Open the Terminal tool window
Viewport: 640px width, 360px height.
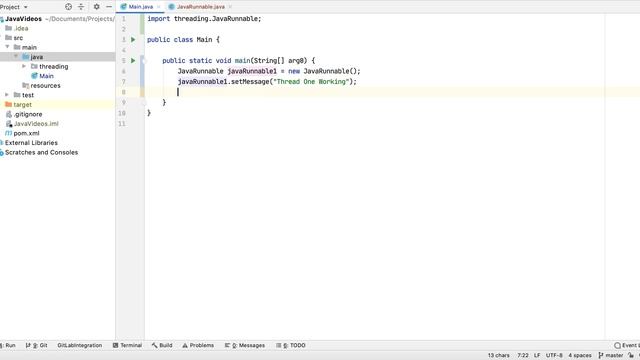tap(127, 345)
